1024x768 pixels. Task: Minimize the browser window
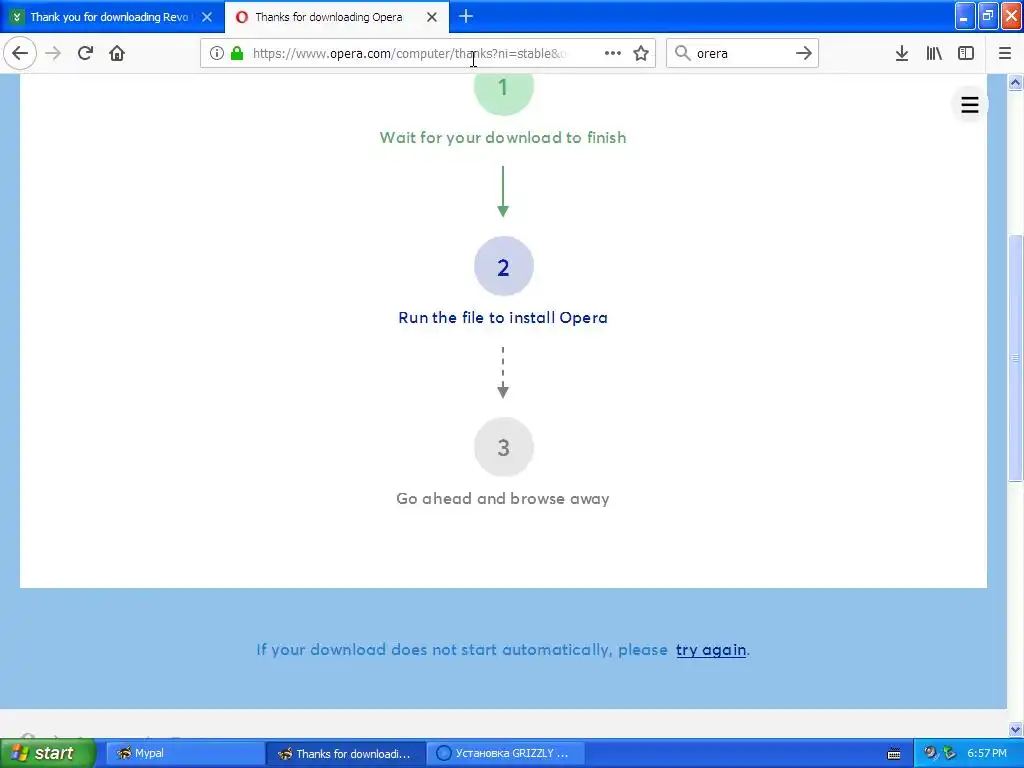(x=965, y=16)
